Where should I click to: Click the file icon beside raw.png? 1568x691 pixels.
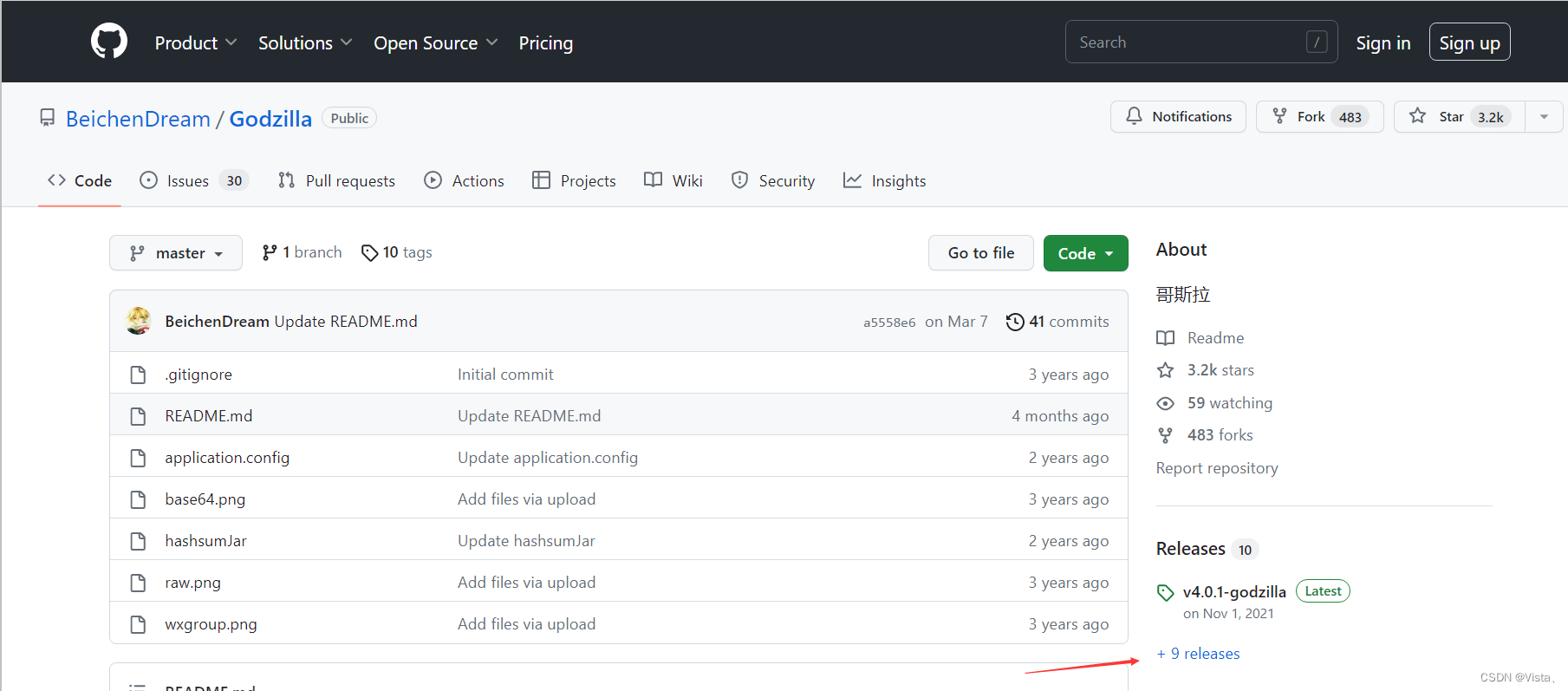[x=138, y=583]
